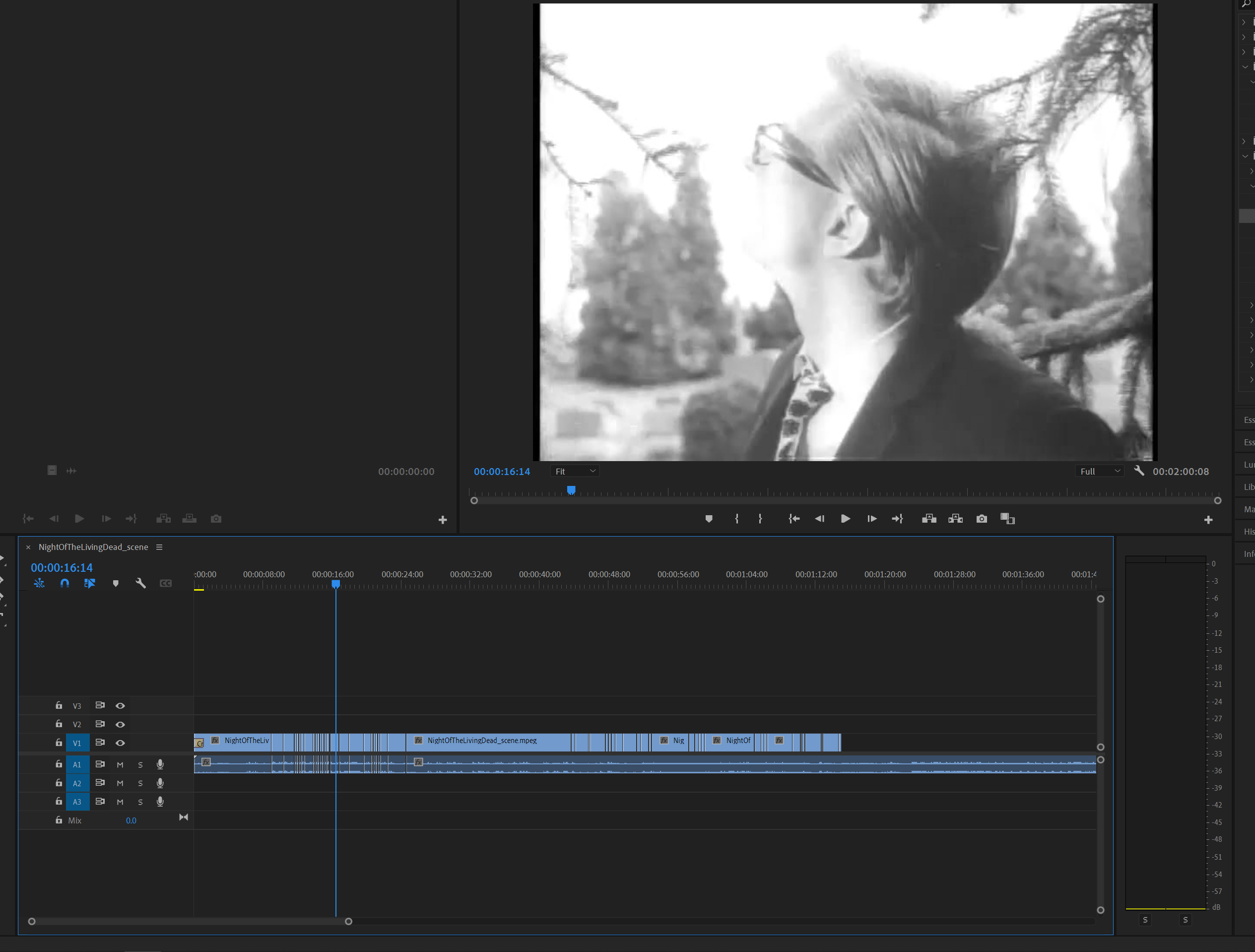Image resolution: width=1255 pixels, height=952 pixels.
Task: Click Program Monitor playhead scrubber marker
Action: [571, 489]
